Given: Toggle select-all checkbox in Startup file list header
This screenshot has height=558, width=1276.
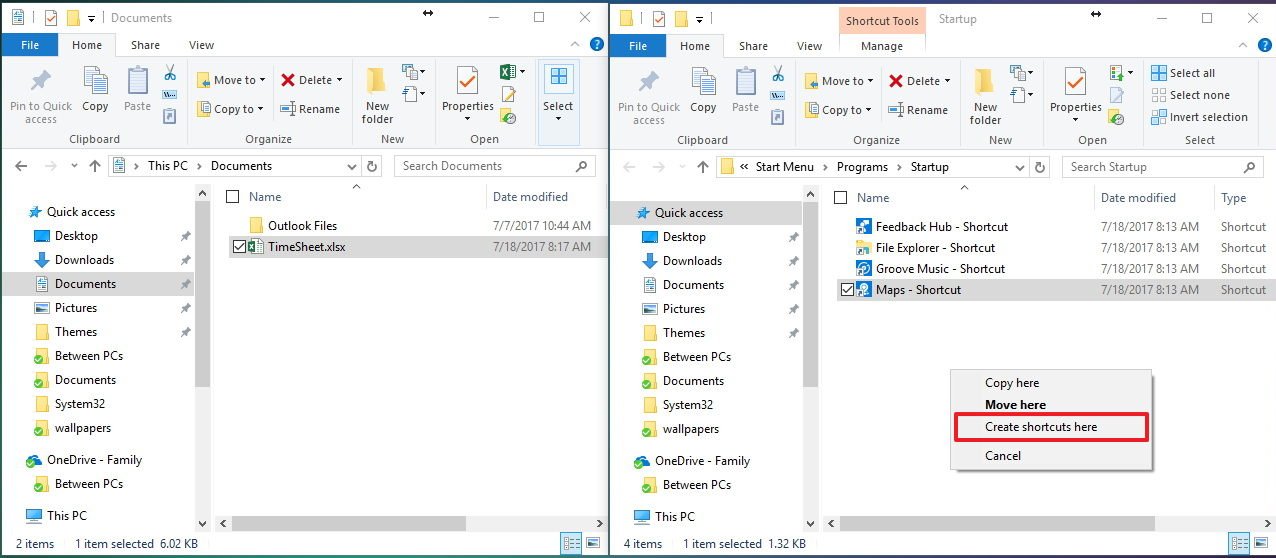Looking at the screenshot, I should point(840,198).
